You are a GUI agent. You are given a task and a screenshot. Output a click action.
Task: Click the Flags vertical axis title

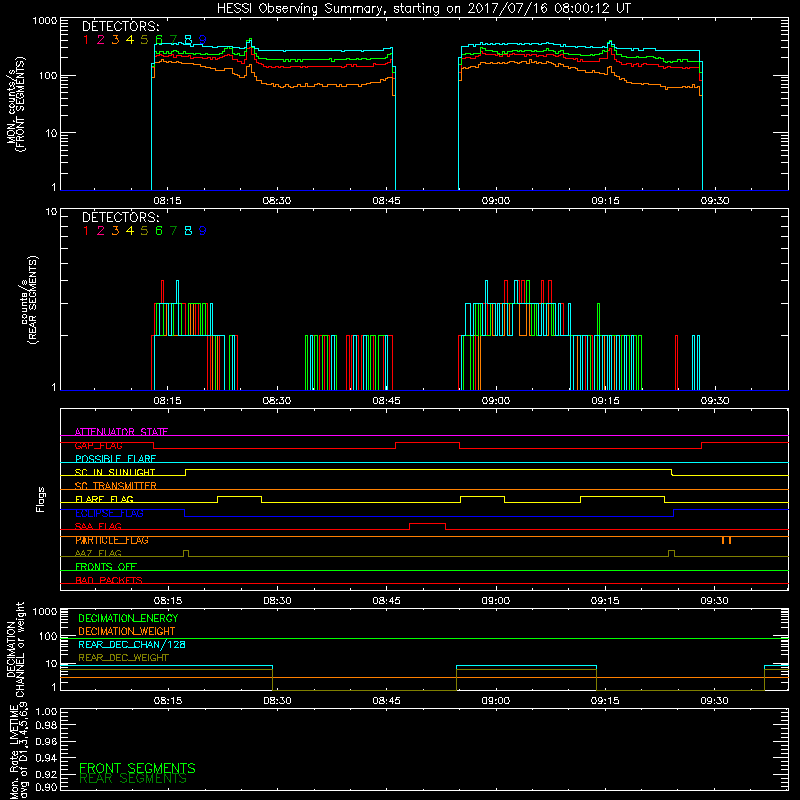pos(41,499)
